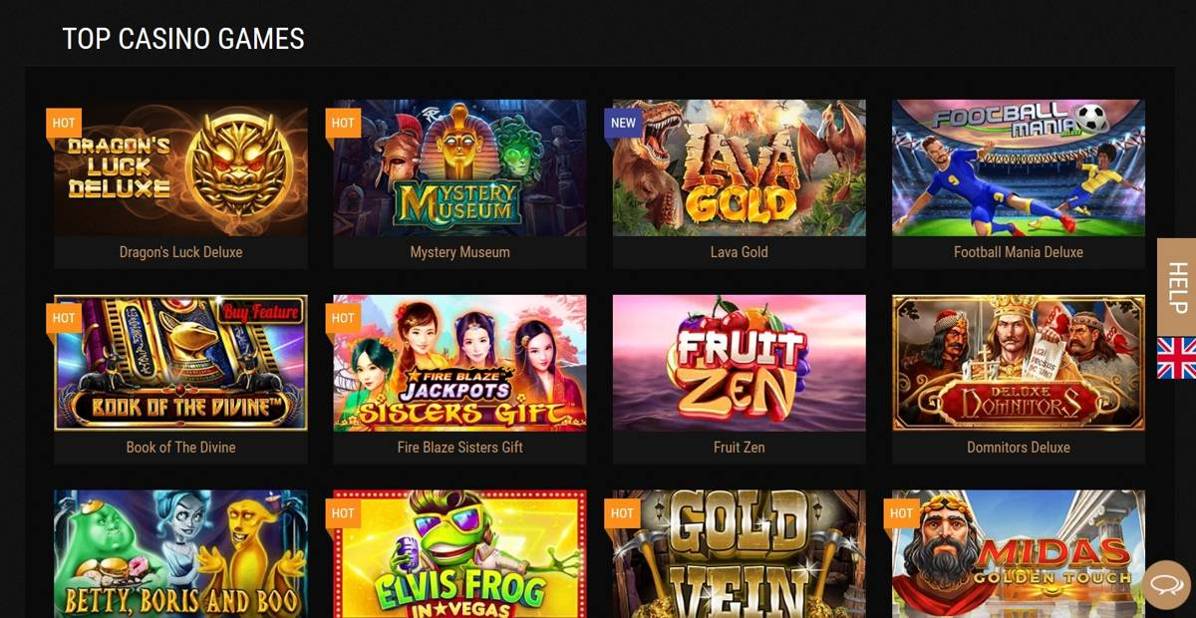This screenshot has height=618, width=1196.
Task: Click the HOT badge on Gold Vein
Action: [x=622, y=513]
